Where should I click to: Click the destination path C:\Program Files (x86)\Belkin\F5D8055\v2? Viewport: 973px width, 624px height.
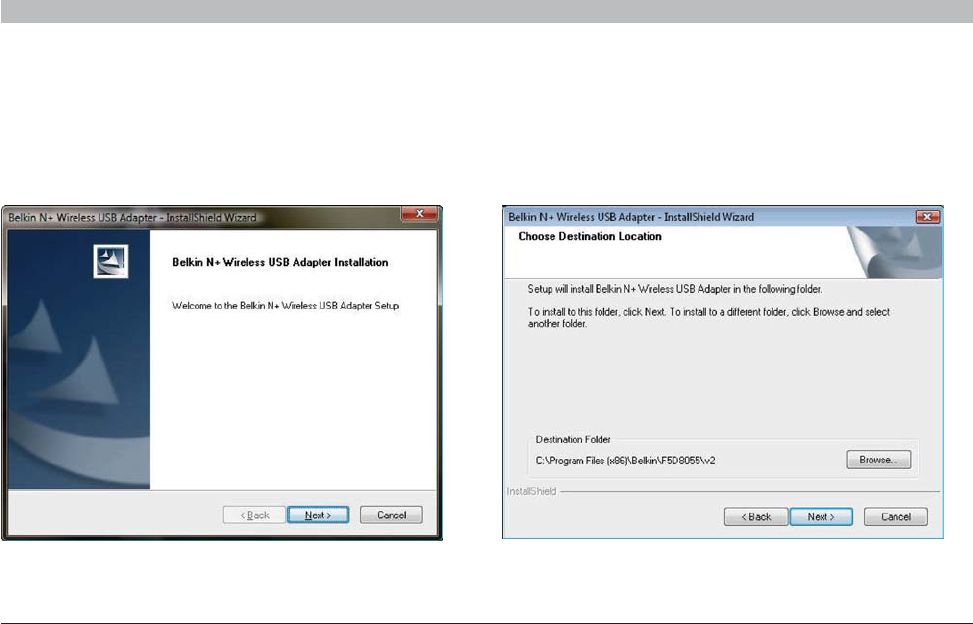626,460
